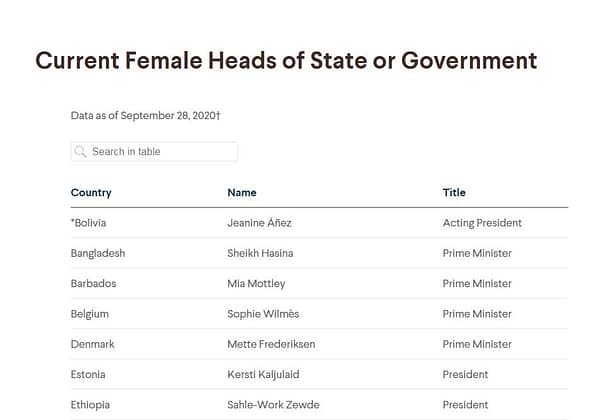
Task: Click the Mette Frederiksen name cell
Action: point(271,344)
